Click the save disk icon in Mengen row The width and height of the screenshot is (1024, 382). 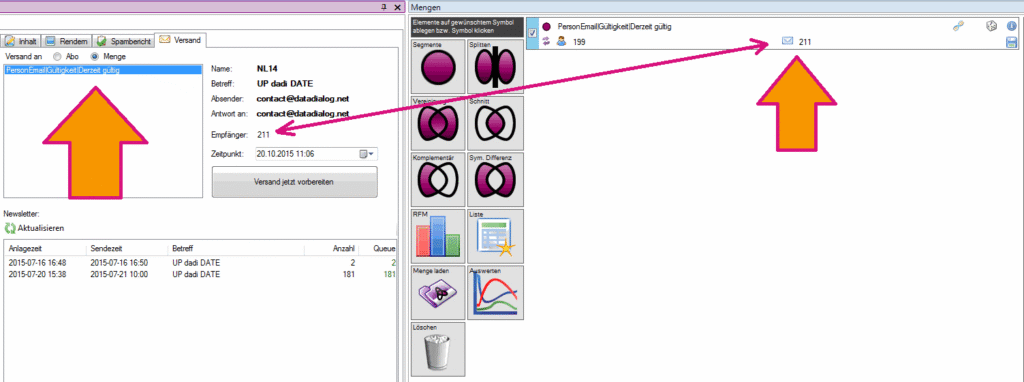click(x=1012, y=42)
